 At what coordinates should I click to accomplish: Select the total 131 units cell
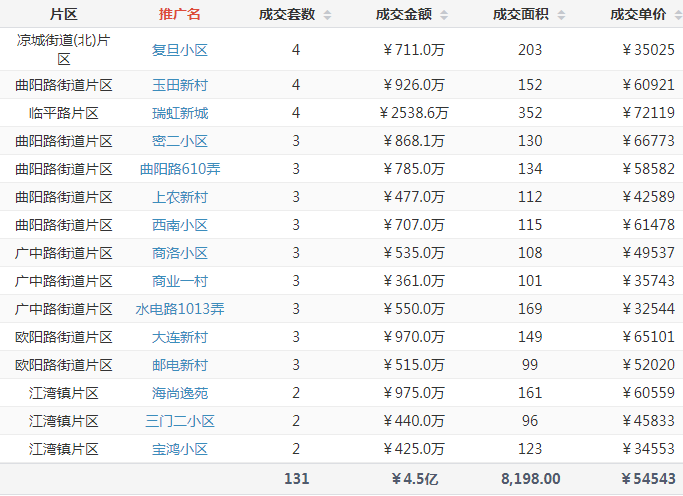(297, 479)
